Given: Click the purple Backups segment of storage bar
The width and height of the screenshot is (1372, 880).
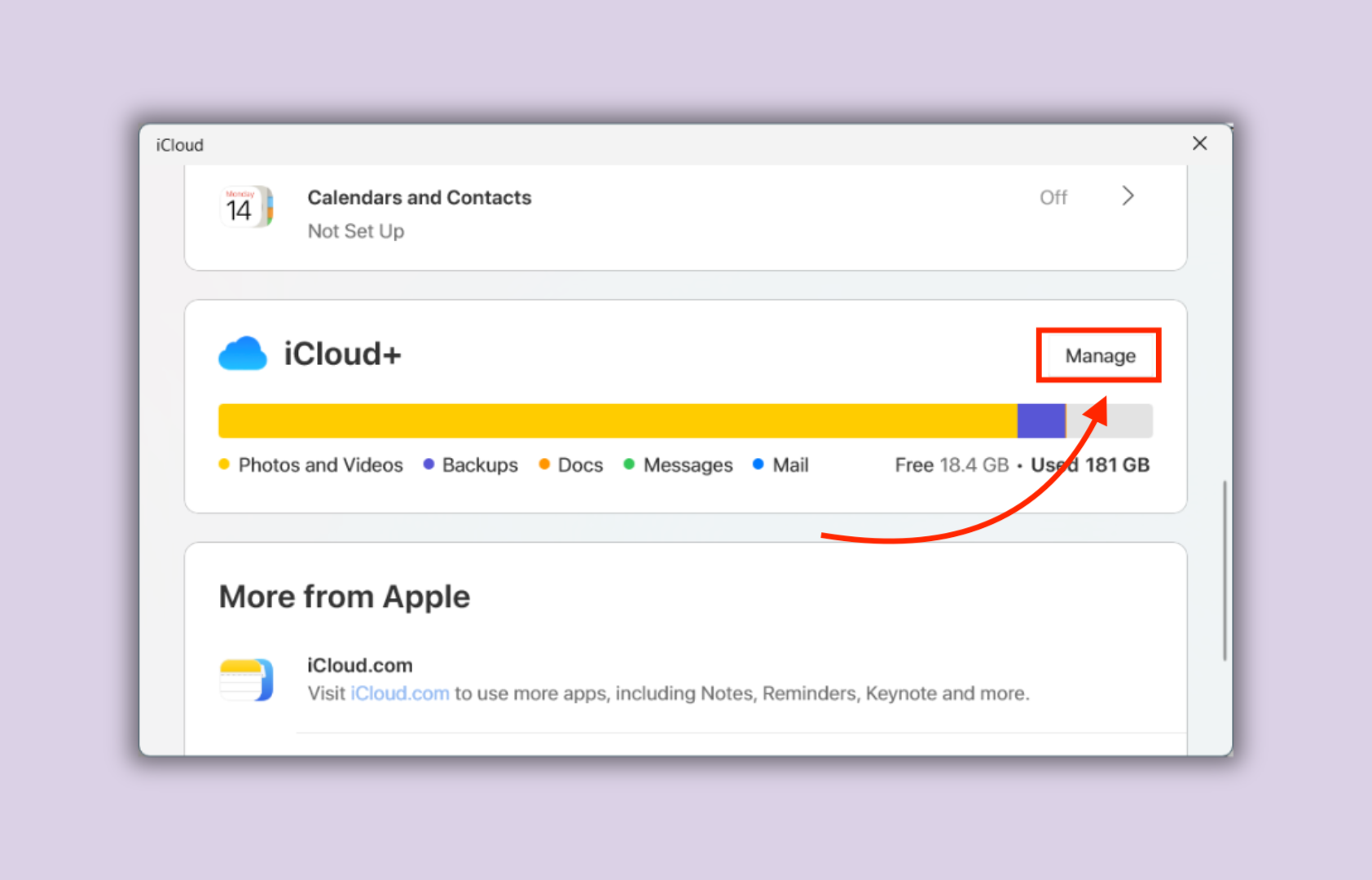Looking at the screenshot, I should click(x=1041, y=421).
